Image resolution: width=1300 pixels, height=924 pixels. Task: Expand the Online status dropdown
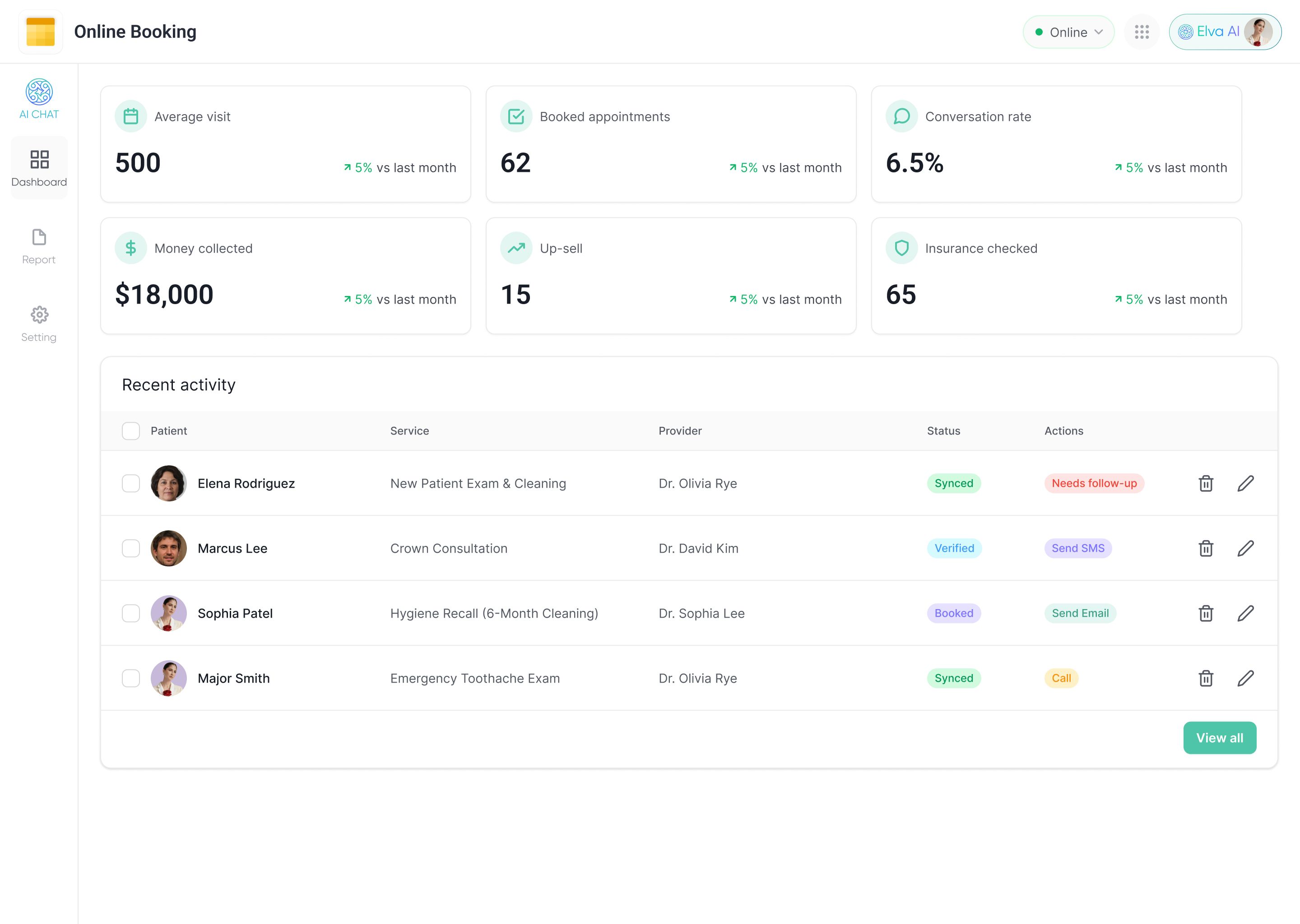1068,32
